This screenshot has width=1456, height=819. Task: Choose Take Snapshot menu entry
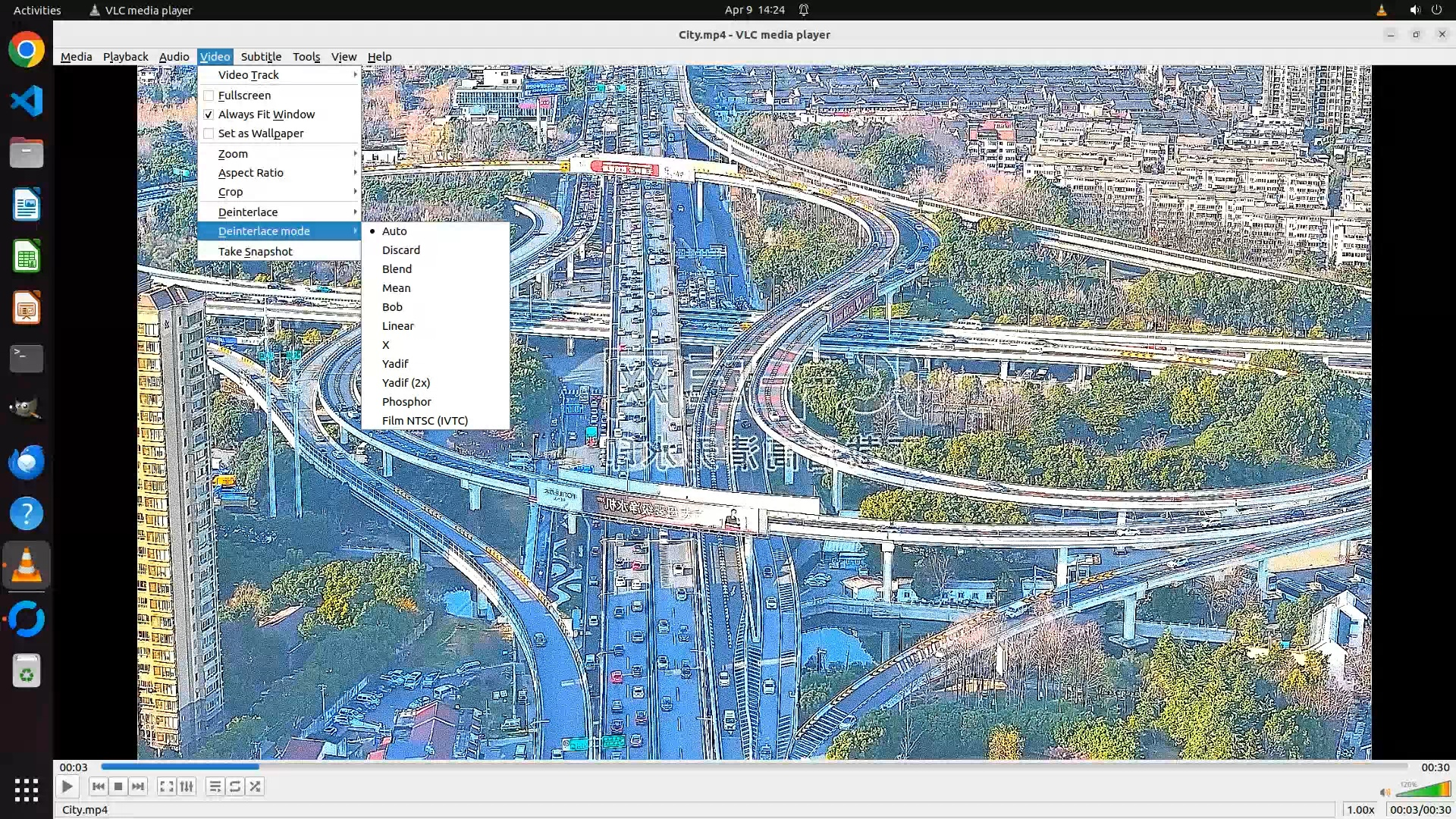coord(255,252)
